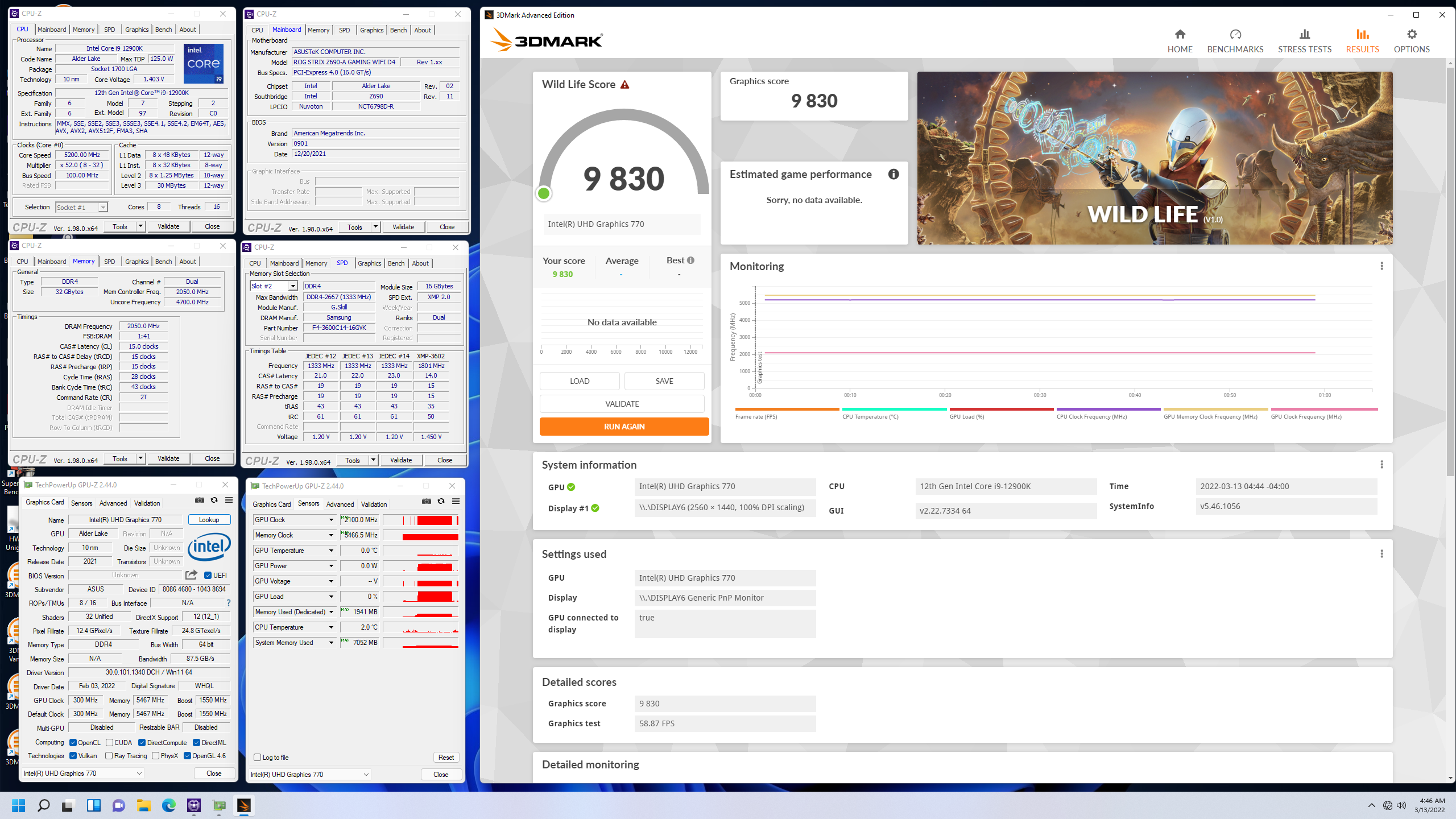Enable Log to file in GPU-Z Sensors

tap(257, 757)
